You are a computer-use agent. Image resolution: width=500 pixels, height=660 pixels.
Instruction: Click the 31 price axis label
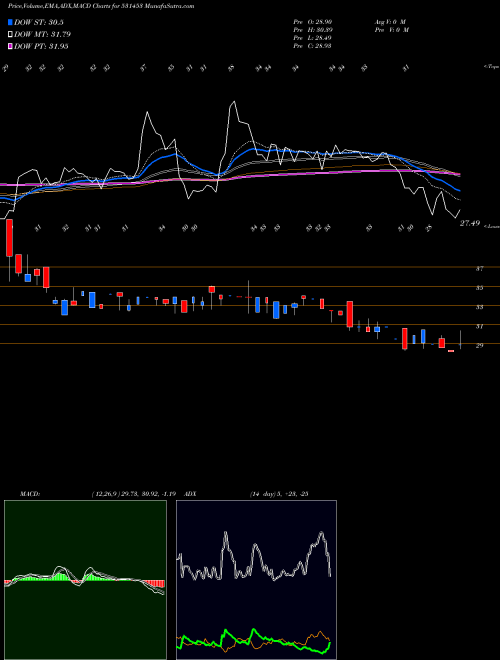(x=479, y=326)
